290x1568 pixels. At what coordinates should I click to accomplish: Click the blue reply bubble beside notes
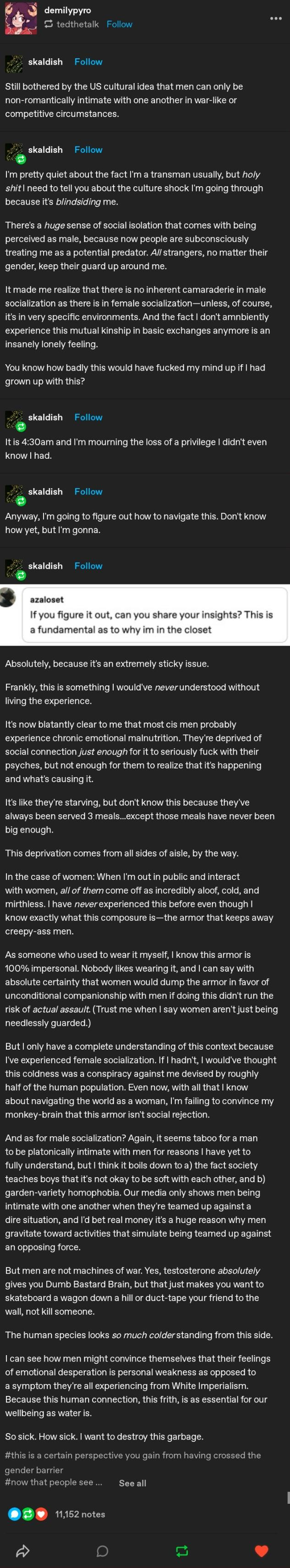pyautogui.click(x=14, y=1514)
